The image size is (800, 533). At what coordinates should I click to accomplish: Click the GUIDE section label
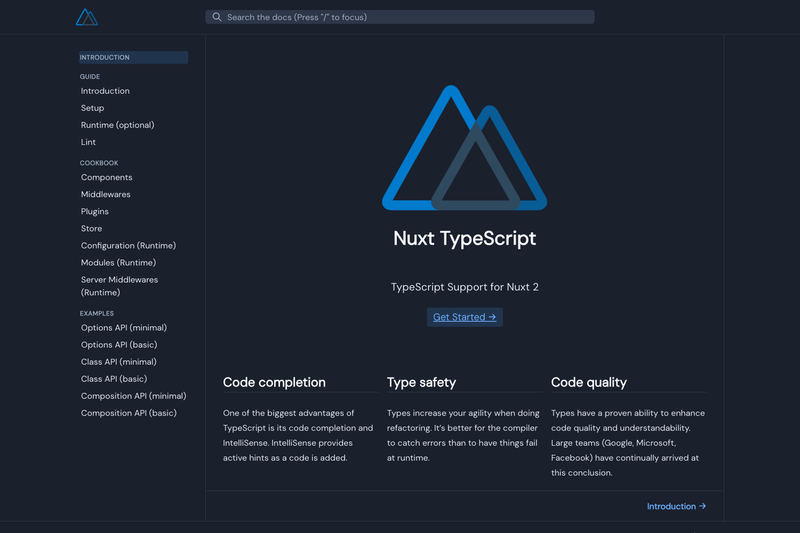(x=90, y=77)
